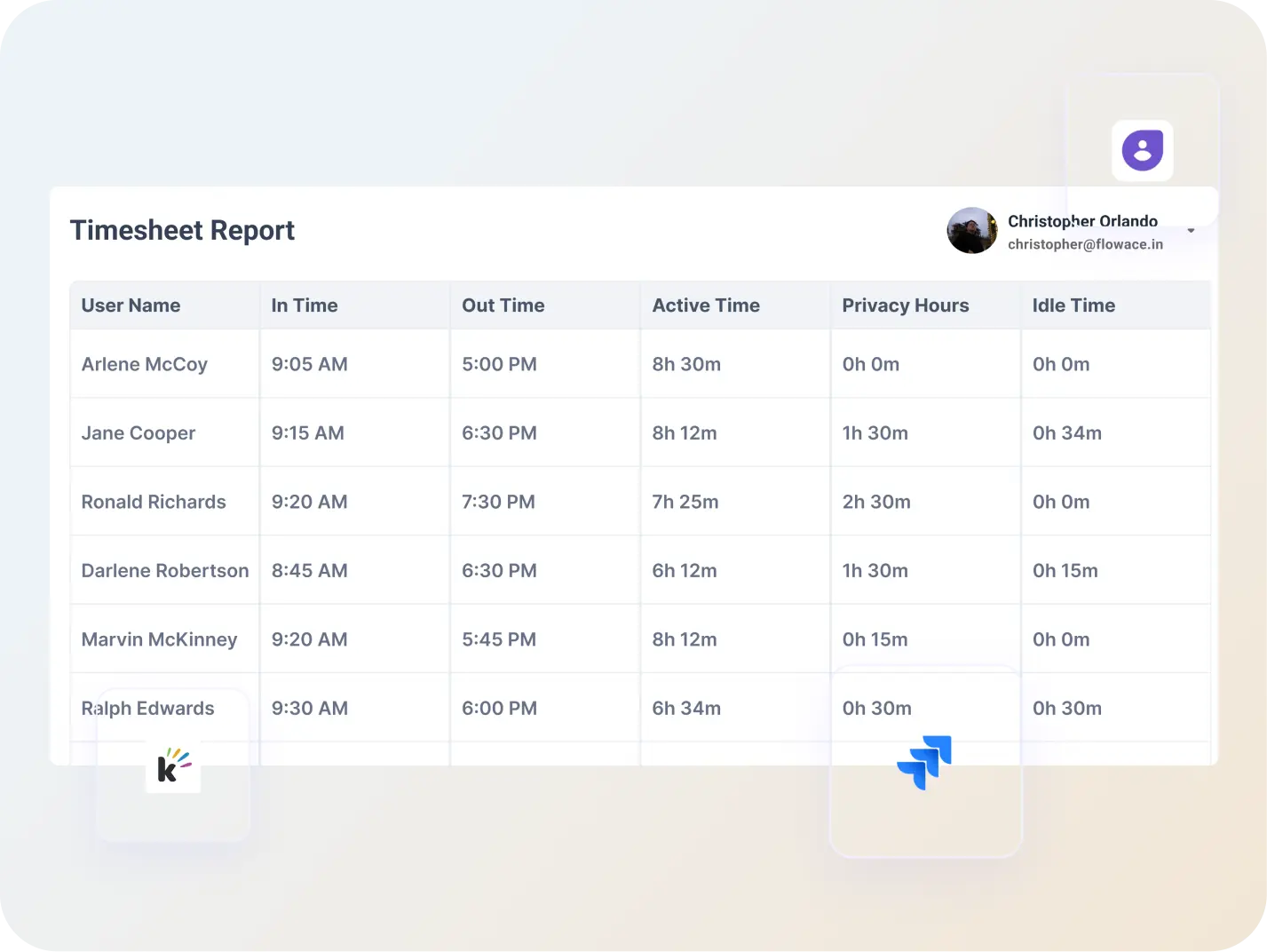Click the Keka integration logo icon
Screen dimensions: 1267x952
point(173,767)
